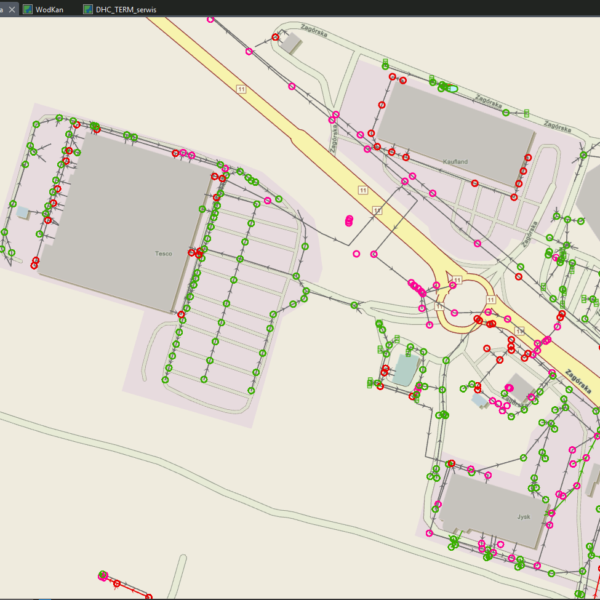The width and height of the screenshot is (600, 600).
Task: Click small grey building at map top
Action: point(292,45)
